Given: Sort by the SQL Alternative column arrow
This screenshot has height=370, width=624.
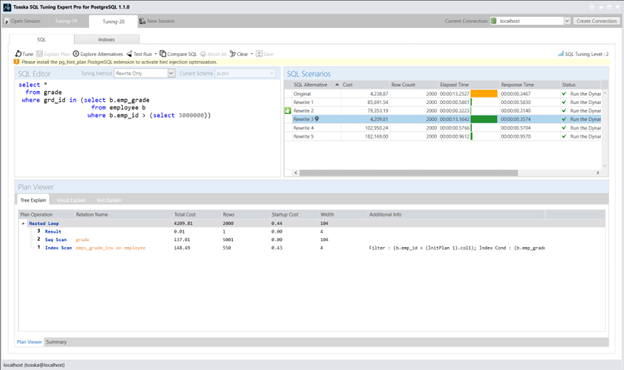Looking at the screenshot, I should (337, 85).
